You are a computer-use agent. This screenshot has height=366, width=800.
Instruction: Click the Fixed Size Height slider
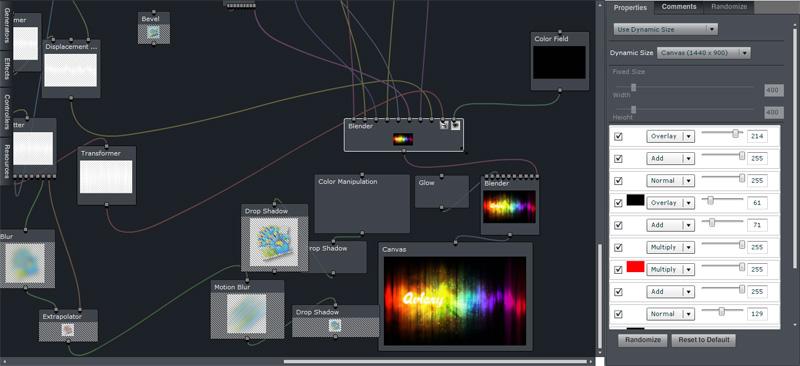coord(685,109)
